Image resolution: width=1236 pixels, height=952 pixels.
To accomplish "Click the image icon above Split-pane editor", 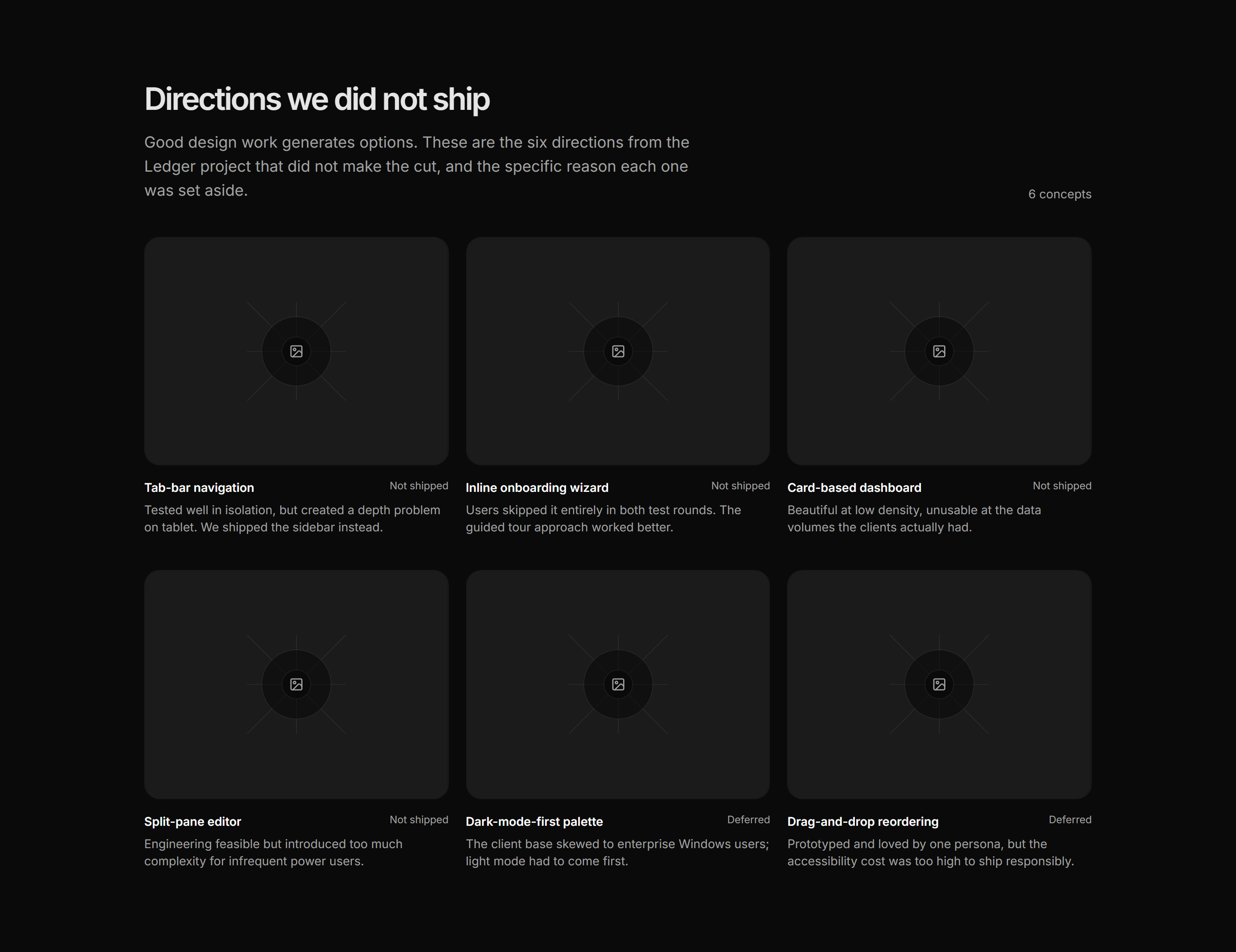I will pyautogui.click(x=296, y=684).
